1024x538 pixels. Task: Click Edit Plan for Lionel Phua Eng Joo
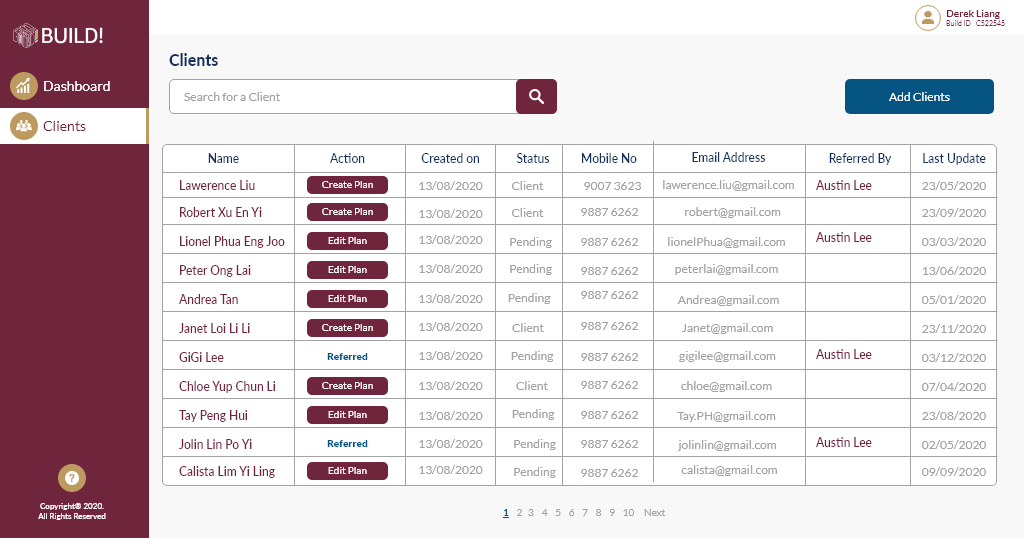tap(347, 241)
